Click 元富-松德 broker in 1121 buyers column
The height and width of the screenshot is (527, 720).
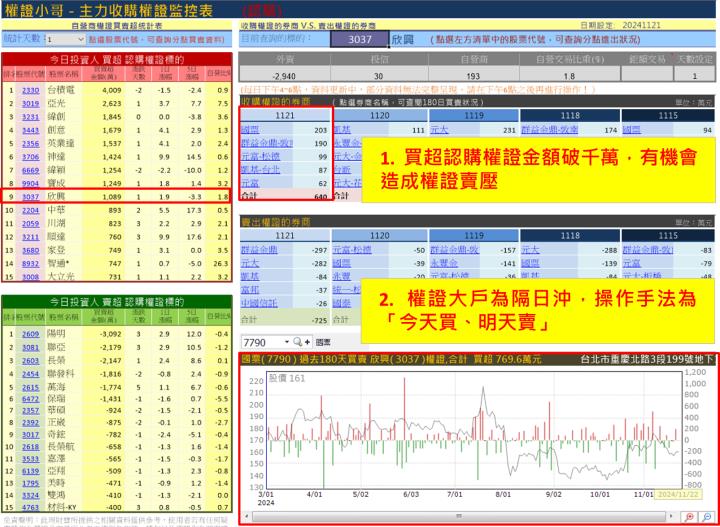[x=260, y=157]
